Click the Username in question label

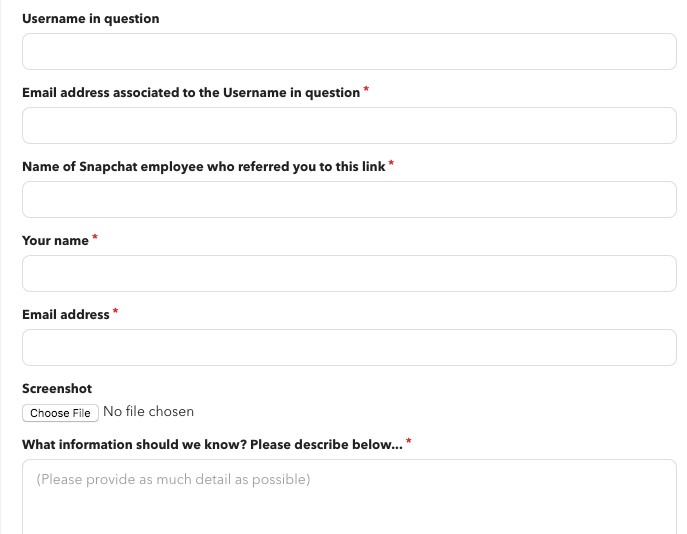coord(90,19)
